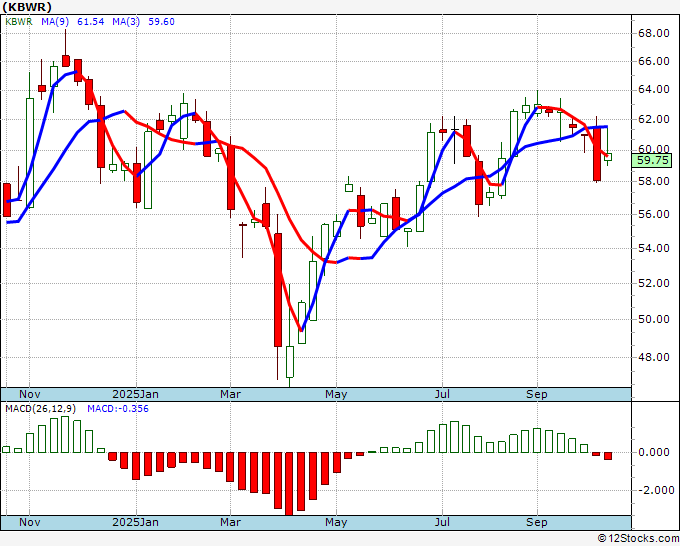Click the (KBWR) chart title
680x546 pixels.
pyautogui.click(x=27, y=7)
